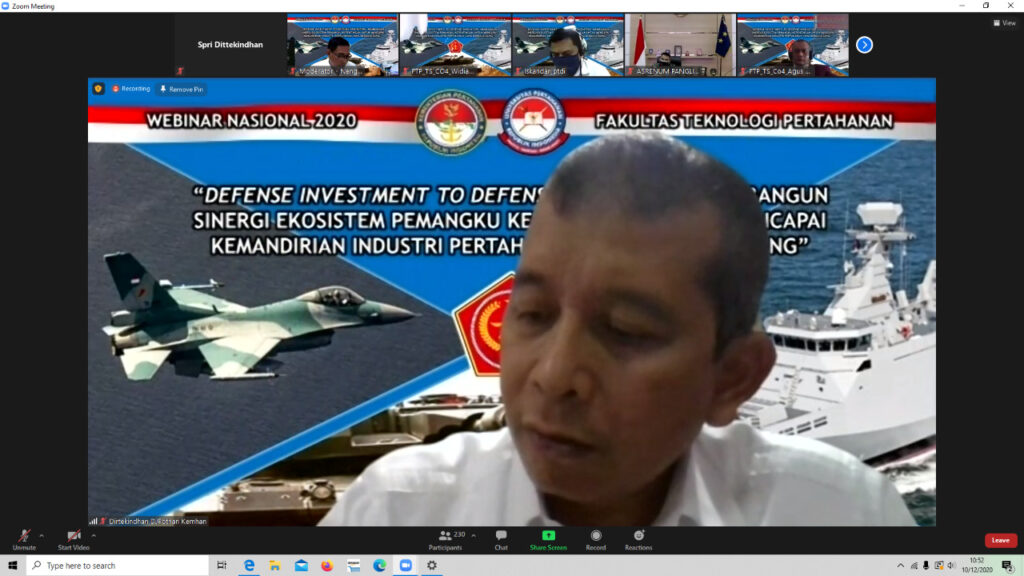Open video options arrow beside Start Video
This screenshot has height=576, width=1024.
[93, 535]
